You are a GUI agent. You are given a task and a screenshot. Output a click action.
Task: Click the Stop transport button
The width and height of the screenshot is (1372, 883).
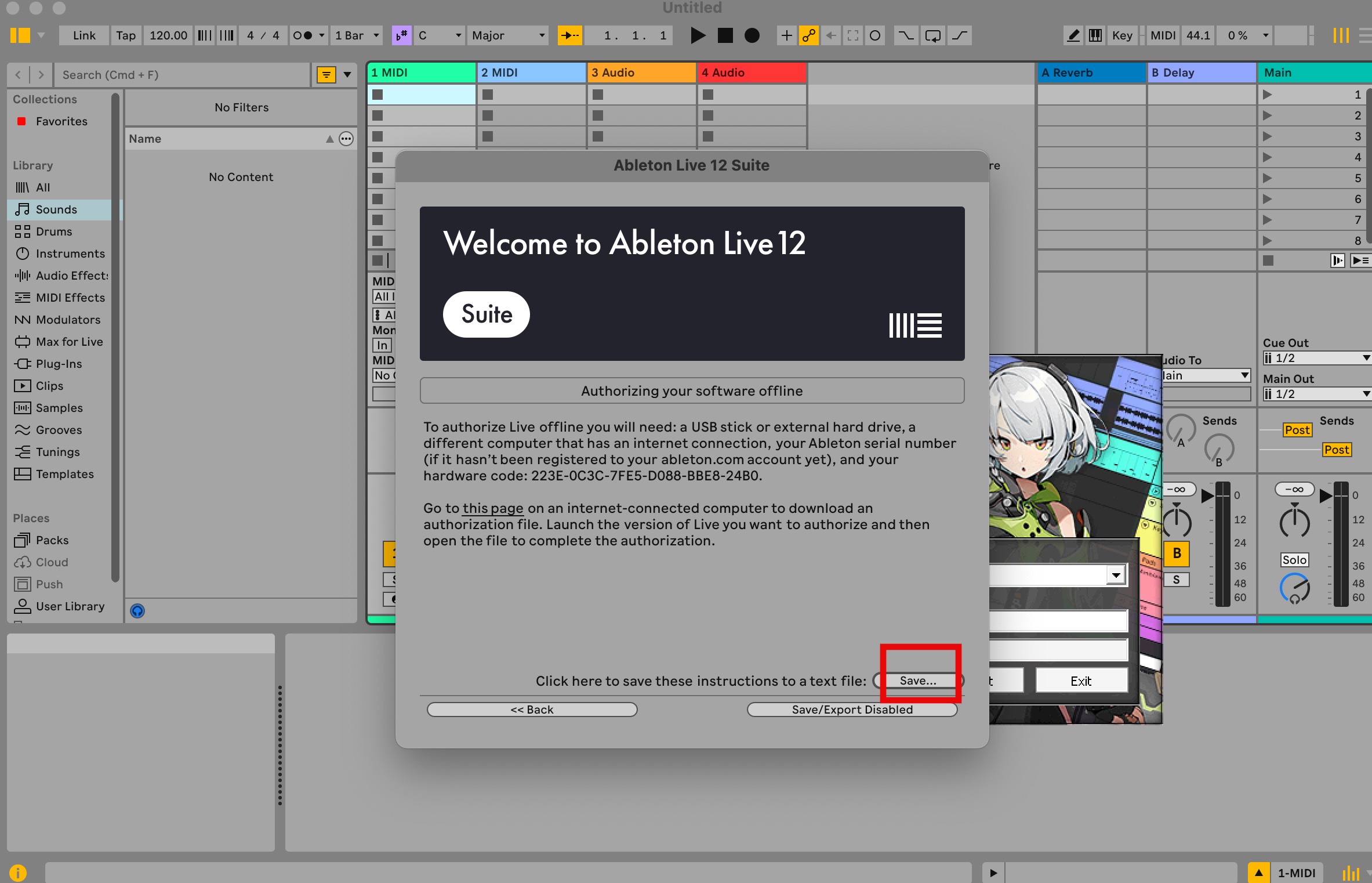pyautogui.click(x=725, y=36)
